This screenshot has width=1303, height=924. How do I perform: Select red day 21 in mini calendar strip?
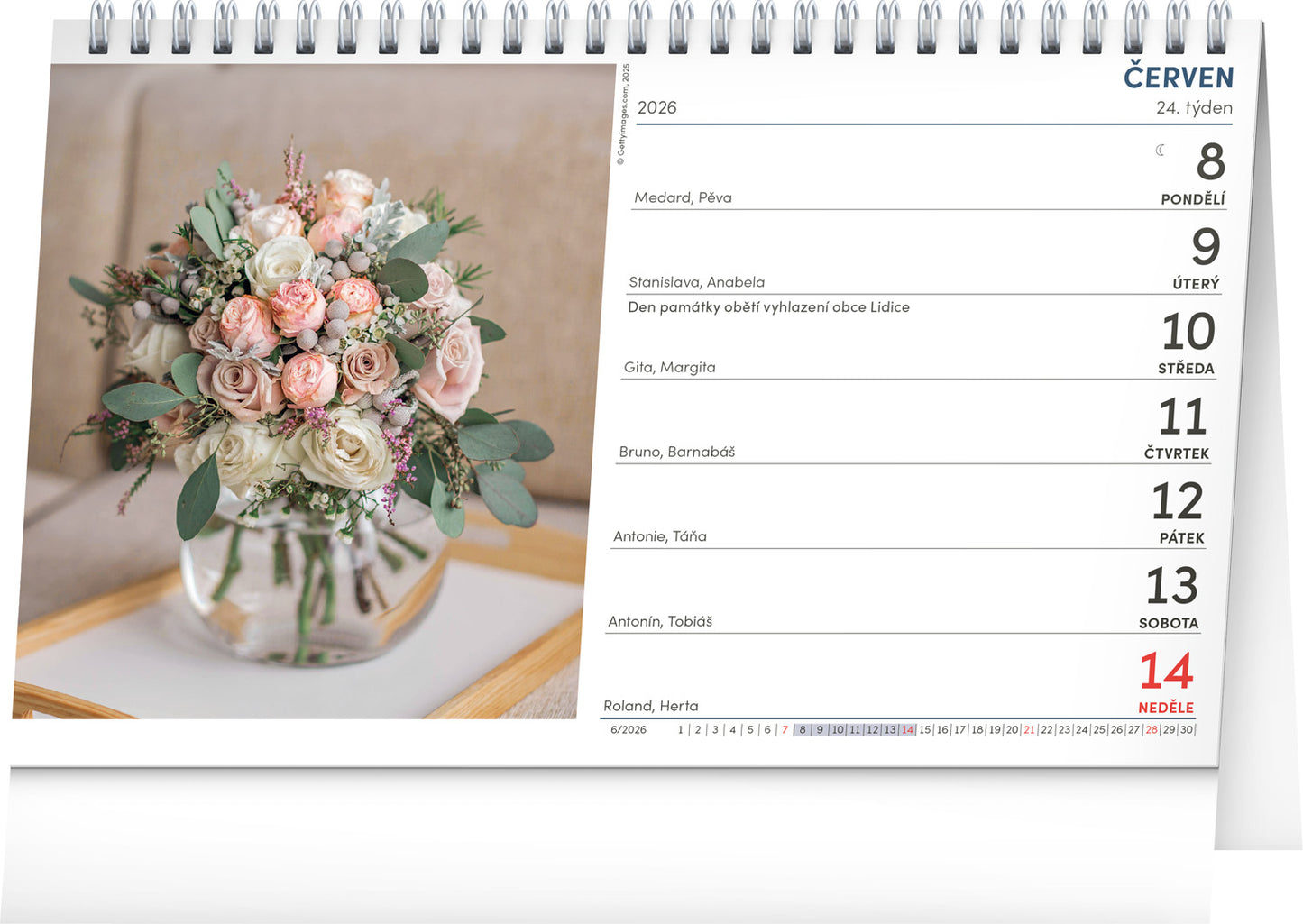tap(1029, 730)
